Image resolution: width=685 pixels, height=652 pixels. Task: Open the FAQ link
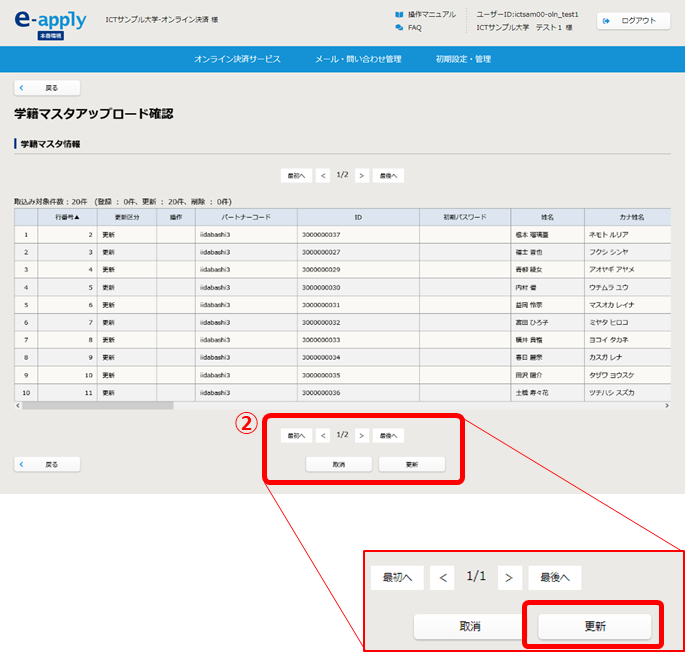pyautogui.click(x=415, y=28)
